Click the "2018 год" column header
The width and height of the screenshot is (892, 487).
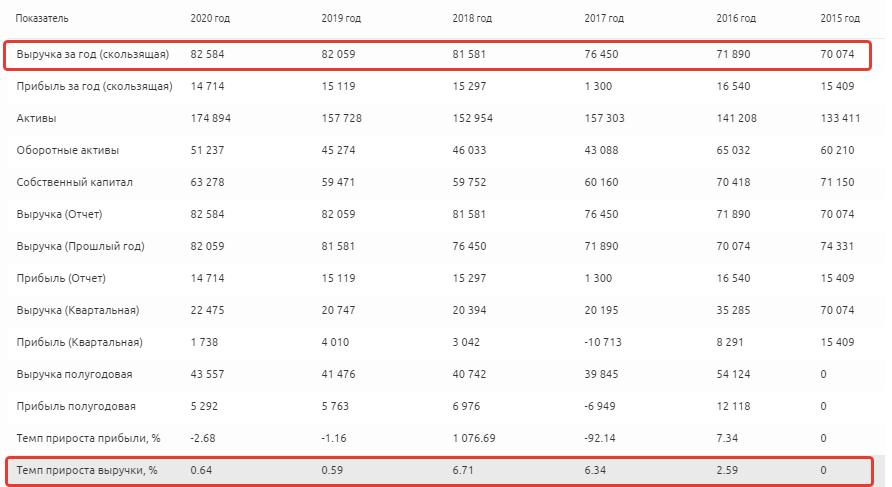click(x=473, y=19)
